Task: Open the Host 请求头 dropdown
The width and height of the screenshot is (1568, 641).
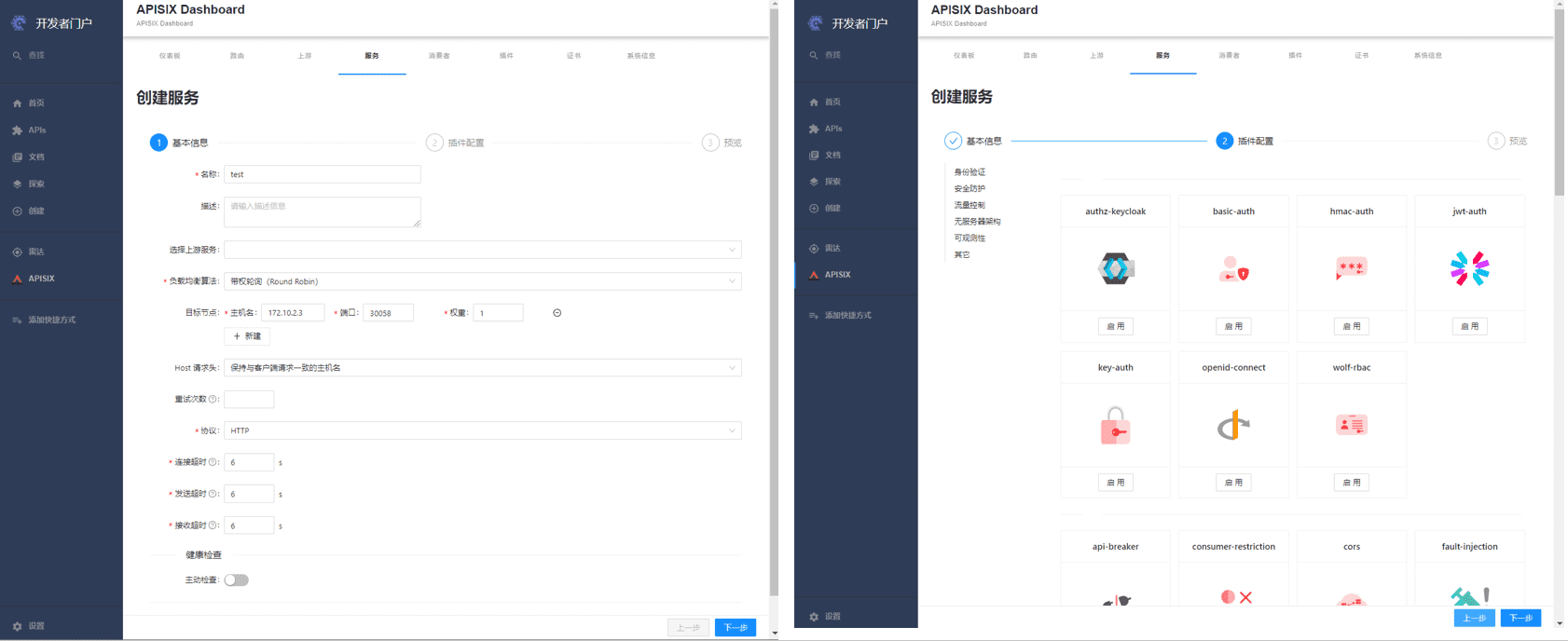Action: 483,368
